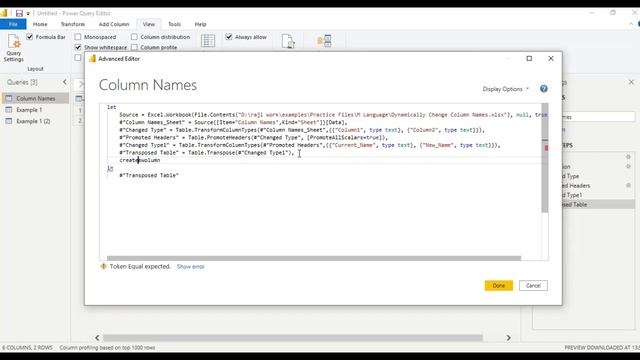Screen dimensions: 640x360
Task: Click the Done button
Action: [498, 286]
